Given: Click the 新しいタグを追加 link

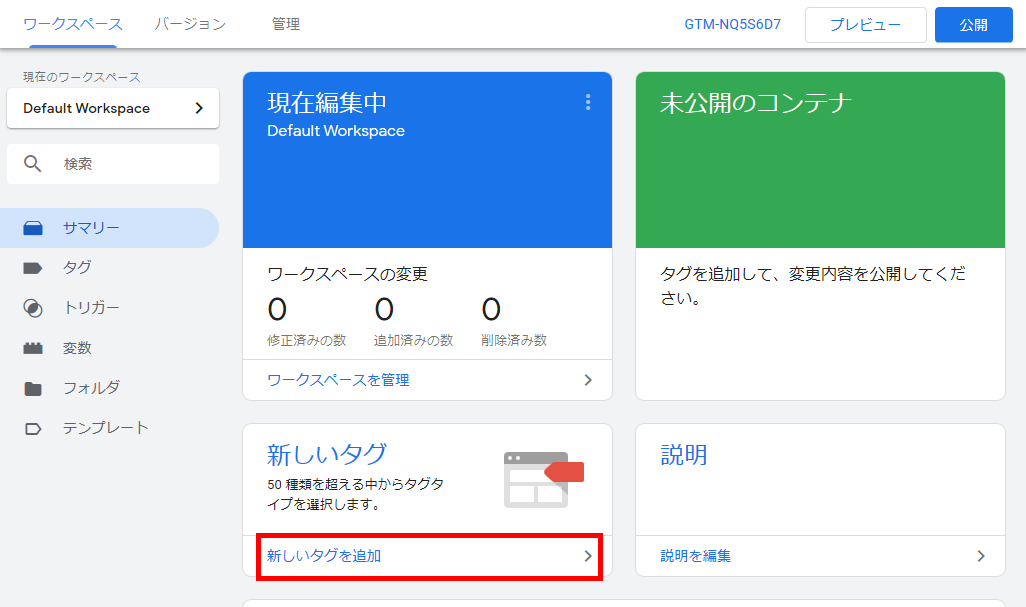Looking at the screenshot, I should tap(324, 556).
